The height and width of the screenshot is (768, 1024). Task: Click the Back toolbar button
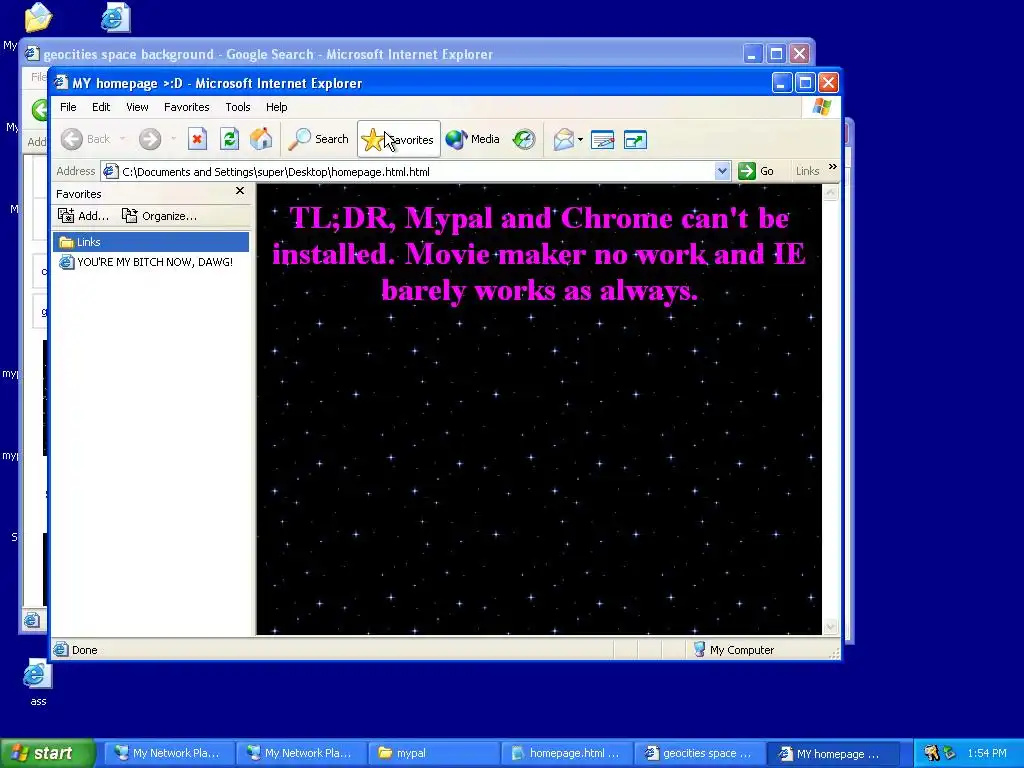[86, 139]
